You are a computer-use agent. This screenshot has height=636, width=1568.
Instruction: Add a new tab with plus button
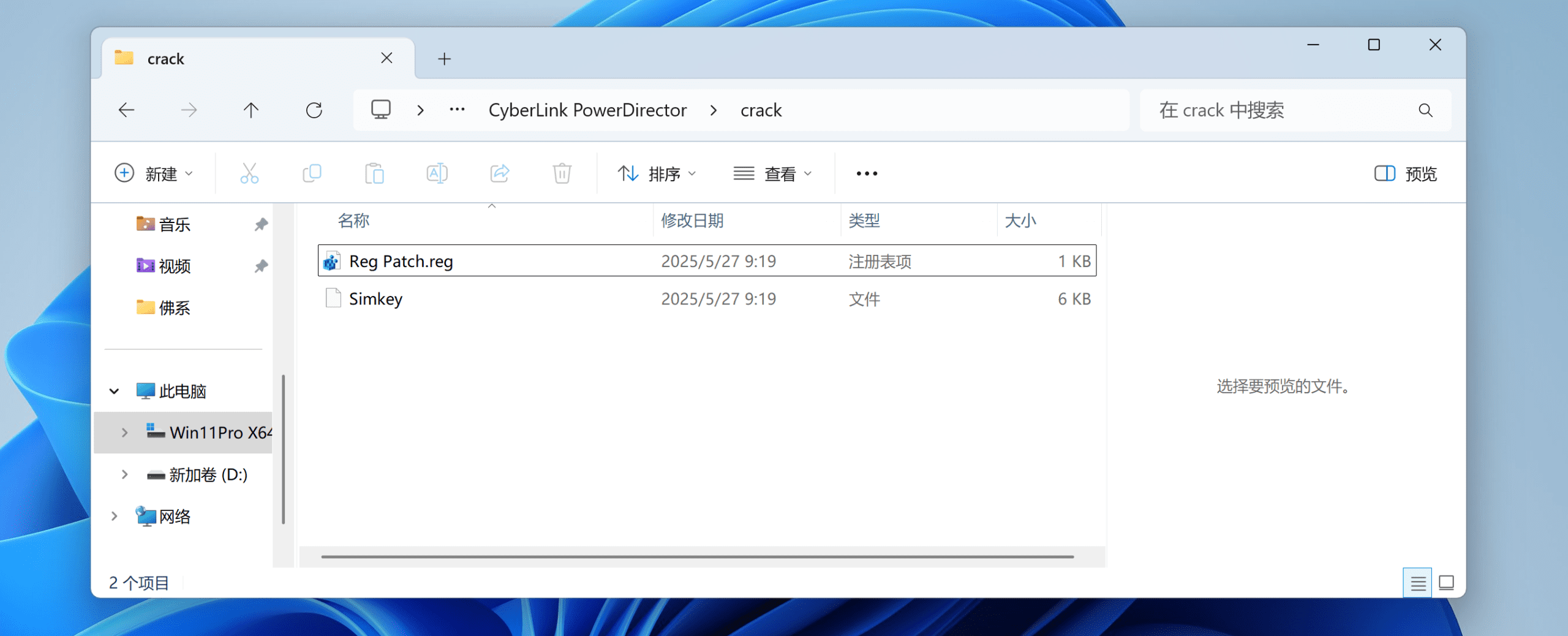click(x=445, y=59)
